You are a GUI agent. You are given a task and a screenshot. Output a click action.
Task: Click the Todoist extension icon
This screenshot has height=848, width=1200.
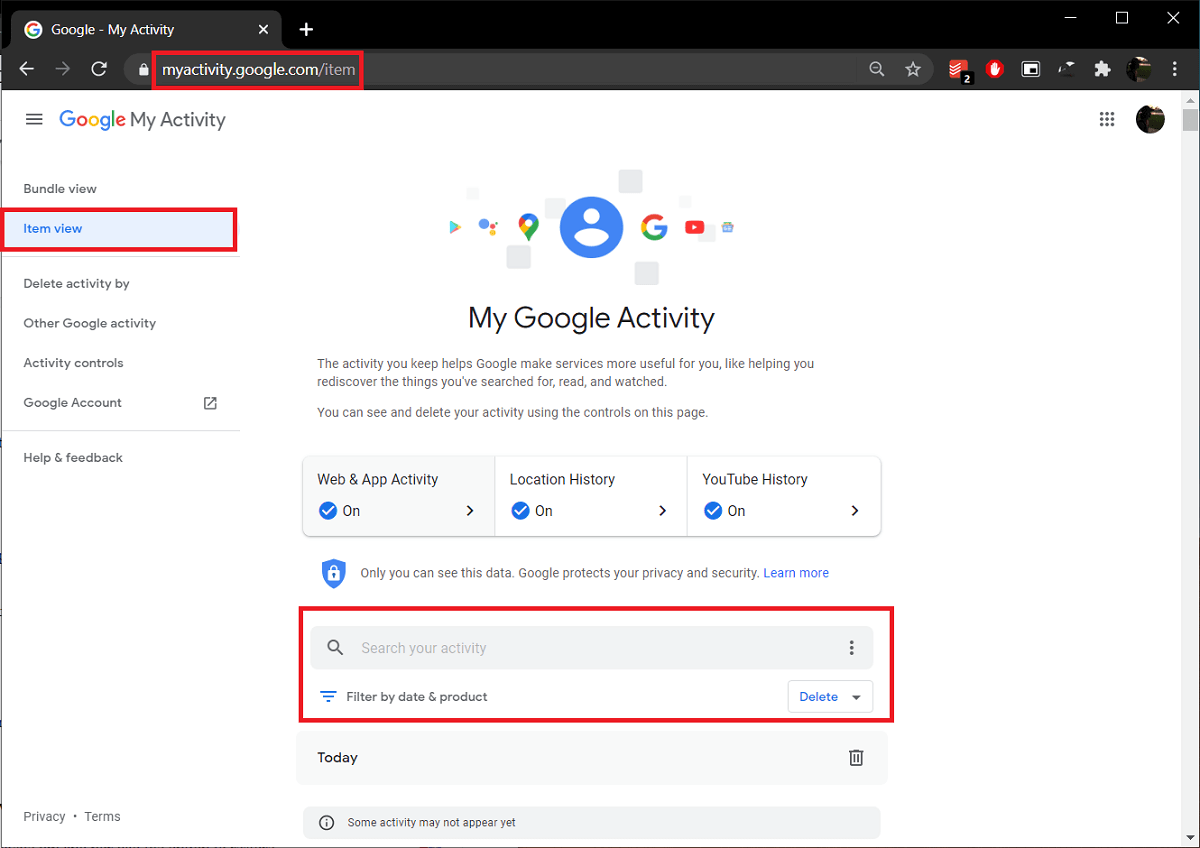[958, 69]
